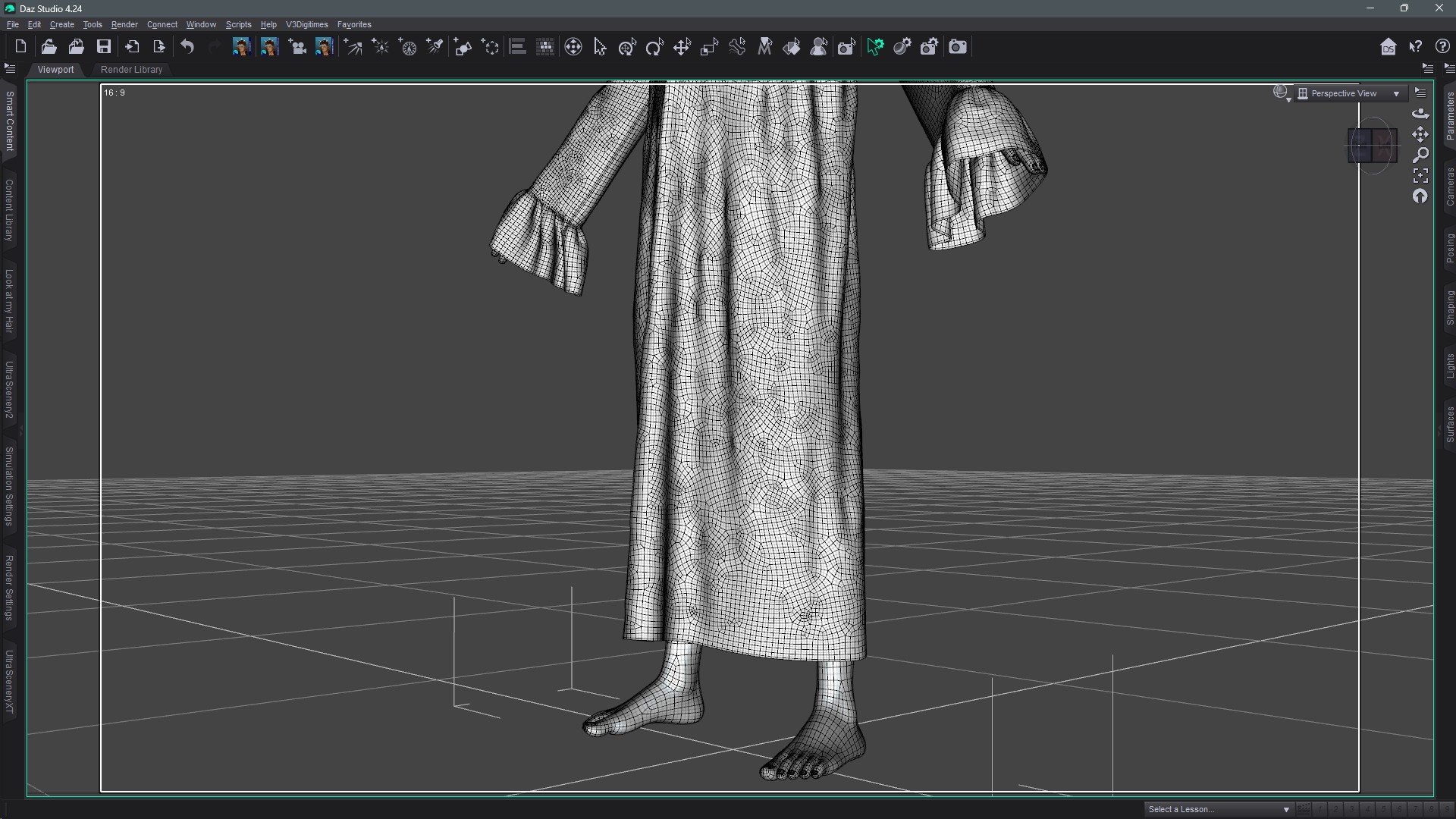
Task: Frame the selection with the viewport Frame control
Action: [1420, 176]
